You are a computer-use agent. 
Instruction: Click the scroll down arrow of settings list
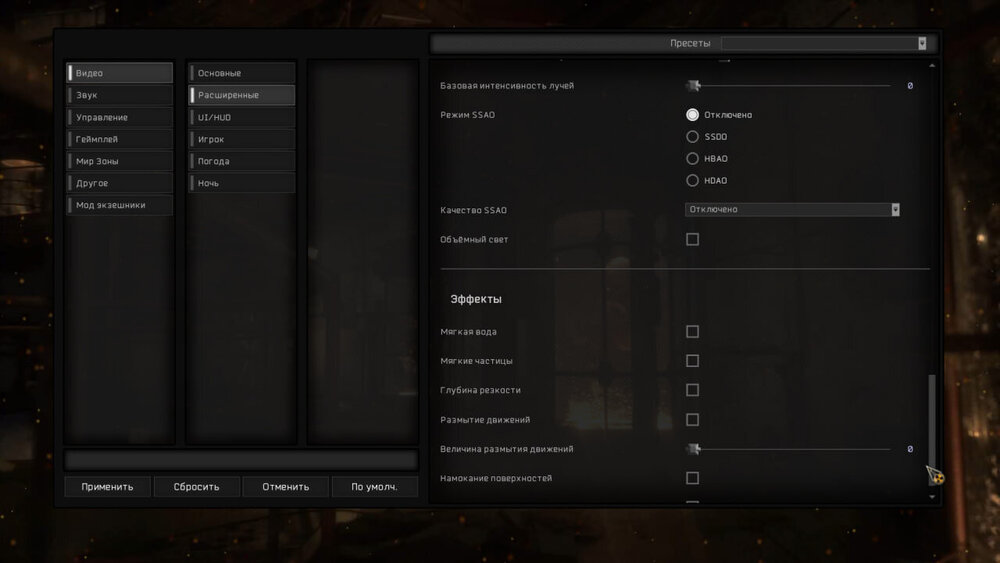pos(932,497)
